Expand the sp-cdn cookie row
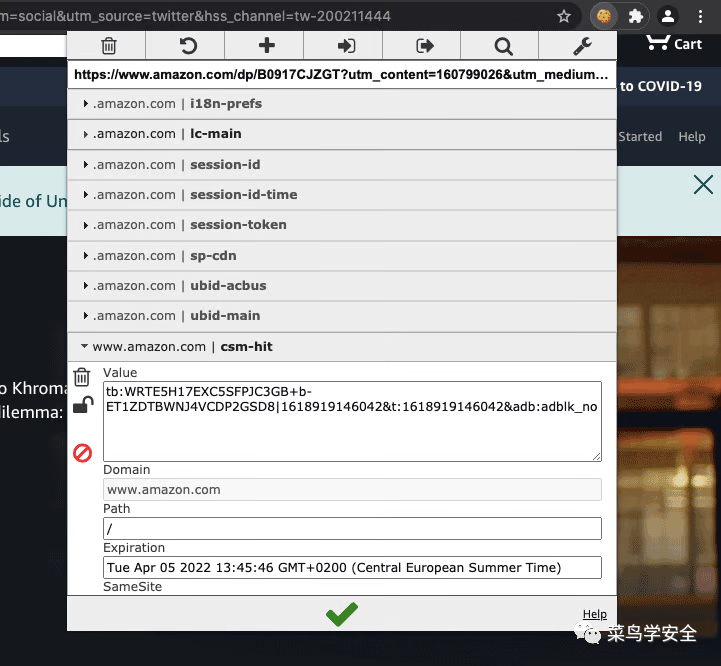 click(x=342, y=256)
